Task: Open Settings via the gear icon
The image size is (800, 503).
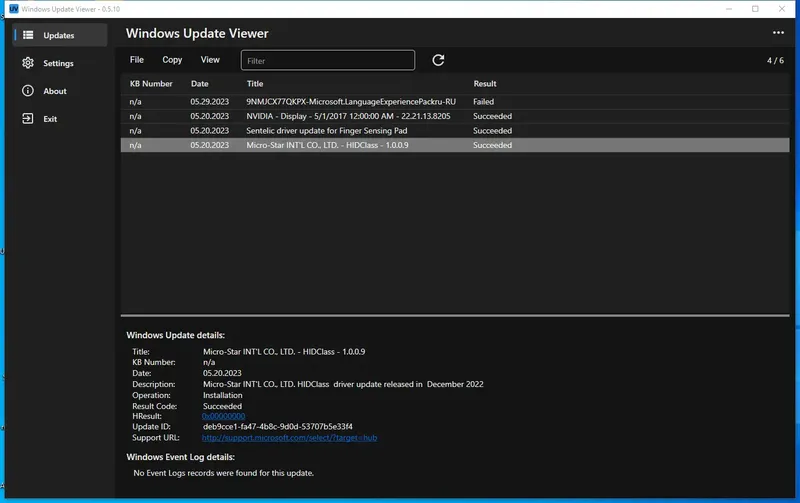Action: tap(27, 63)
